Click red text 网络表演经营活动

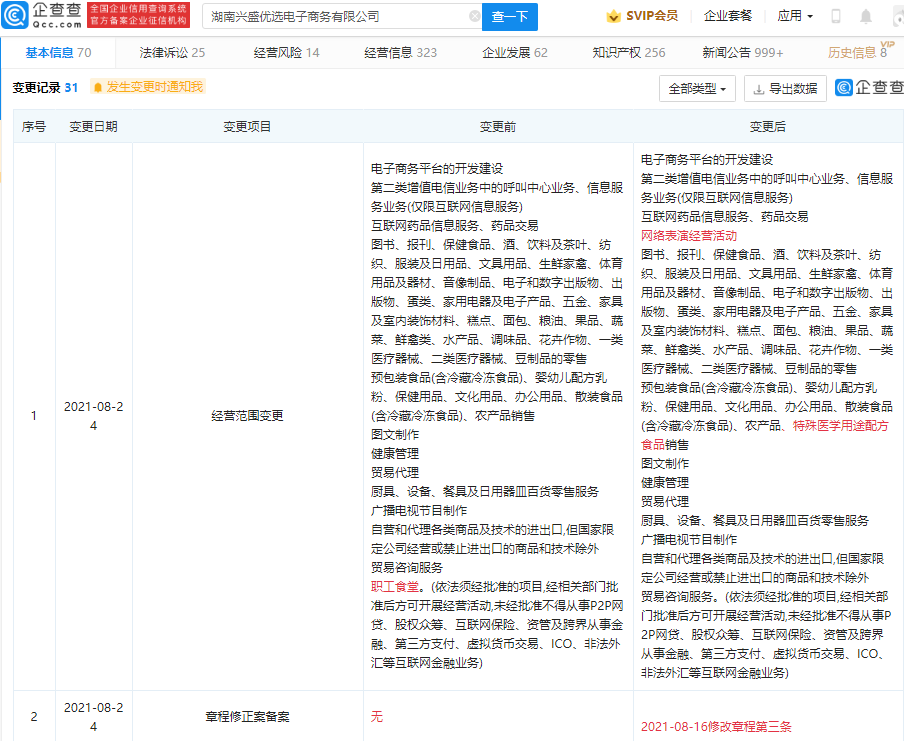pos(689,235)
